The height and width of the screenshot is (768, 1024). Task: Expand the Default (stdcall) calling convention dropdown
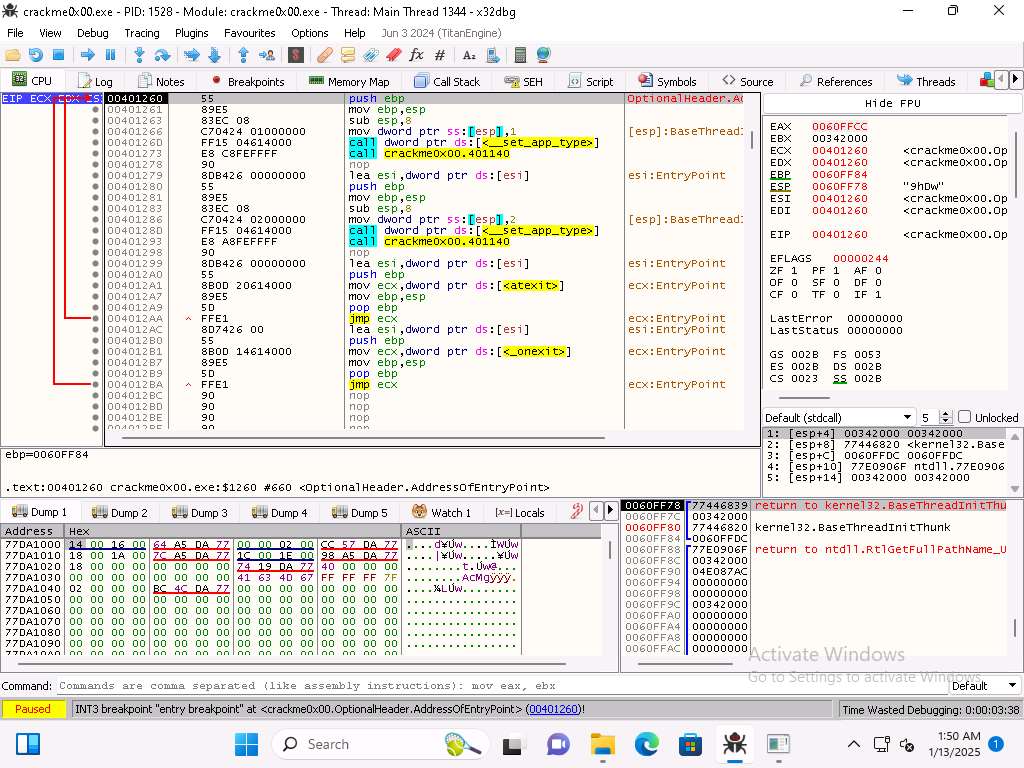point(908,417)
